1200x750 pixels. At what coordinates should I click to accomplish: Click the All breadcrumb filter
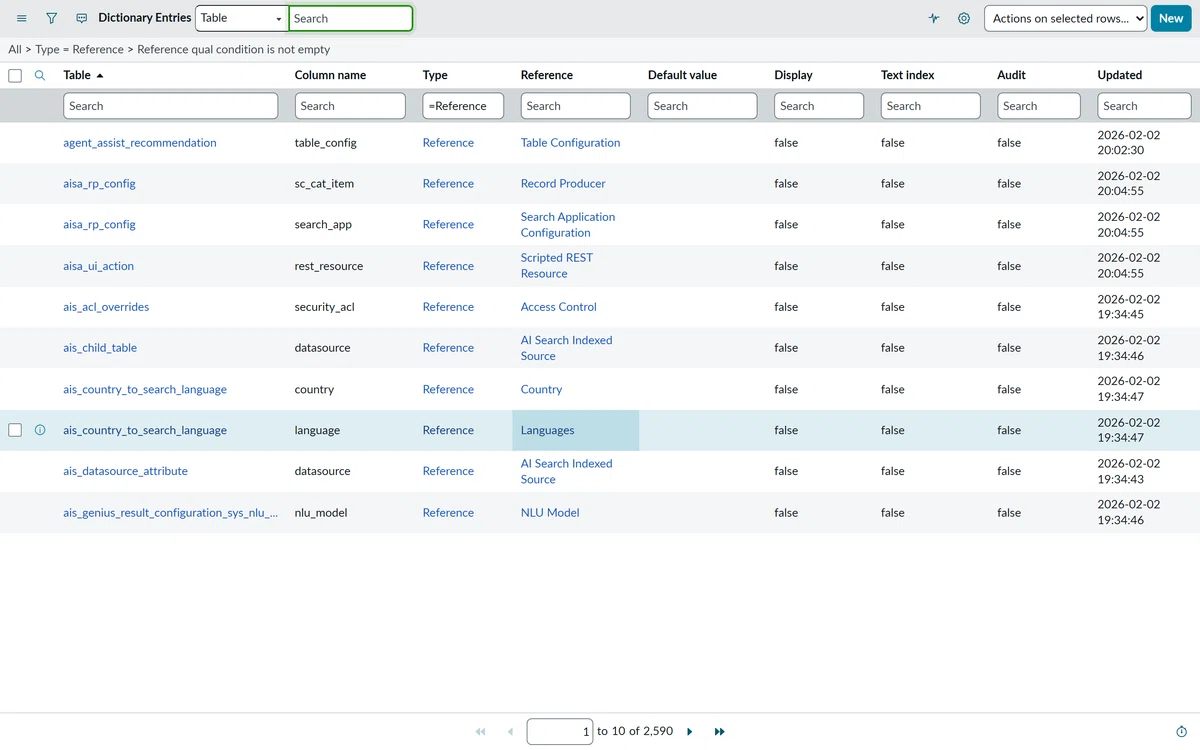tap(15, 49)
